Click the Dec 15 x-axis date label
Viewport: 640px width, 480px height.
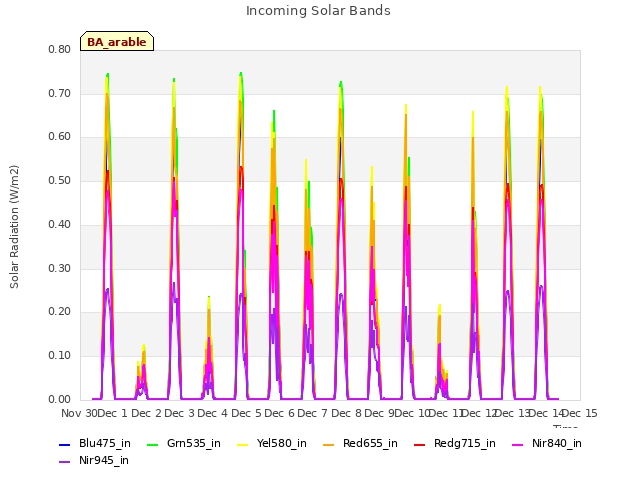point(580,413)
